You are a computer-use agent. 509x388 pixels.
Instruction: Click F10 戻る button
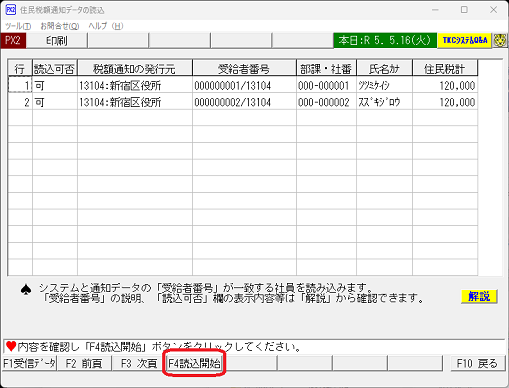click(x=477, y=363)
